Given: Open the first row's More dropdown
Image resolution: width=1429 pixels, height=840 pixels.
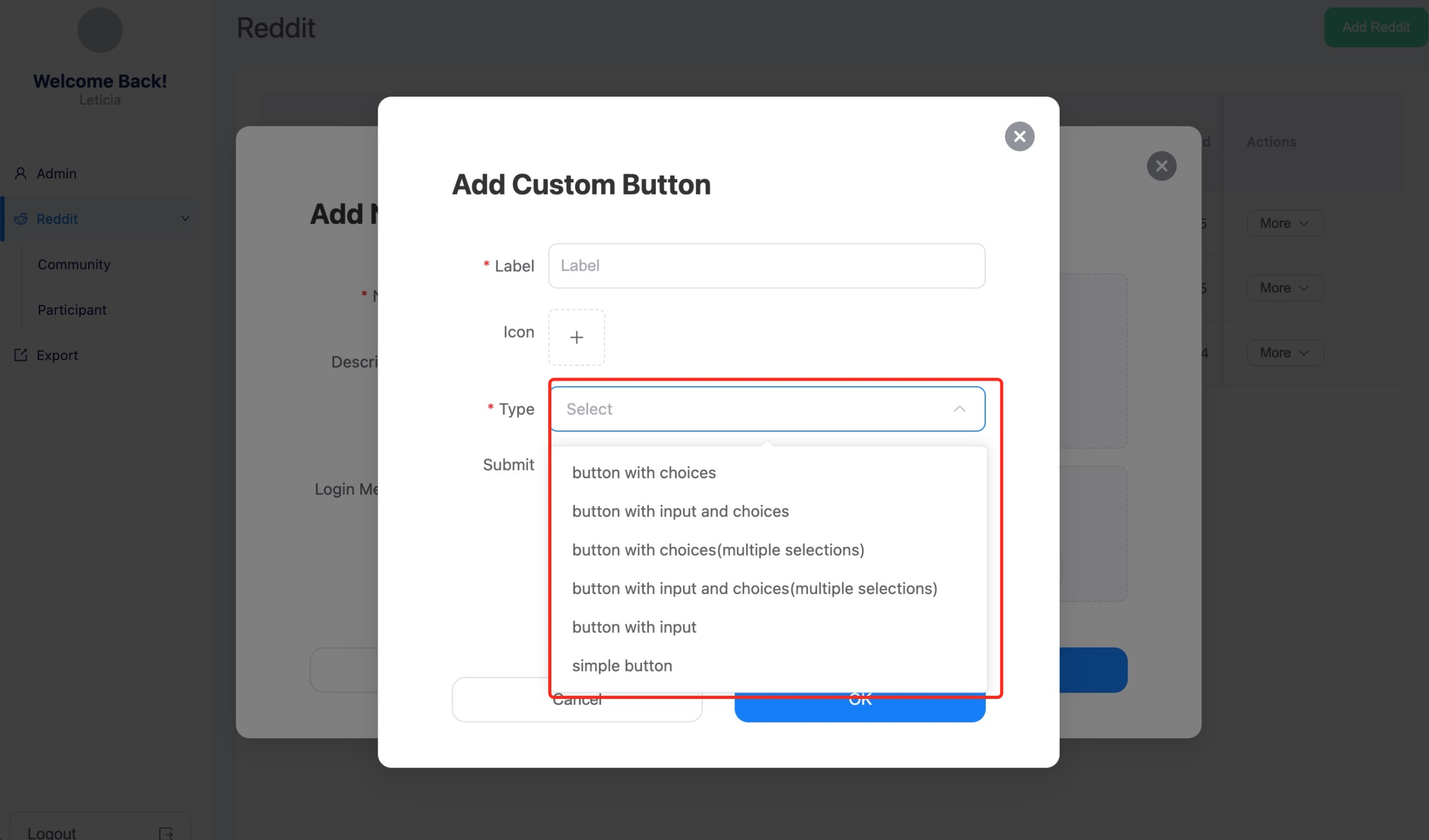Looking at the screenshot, I should point(1284,223).
